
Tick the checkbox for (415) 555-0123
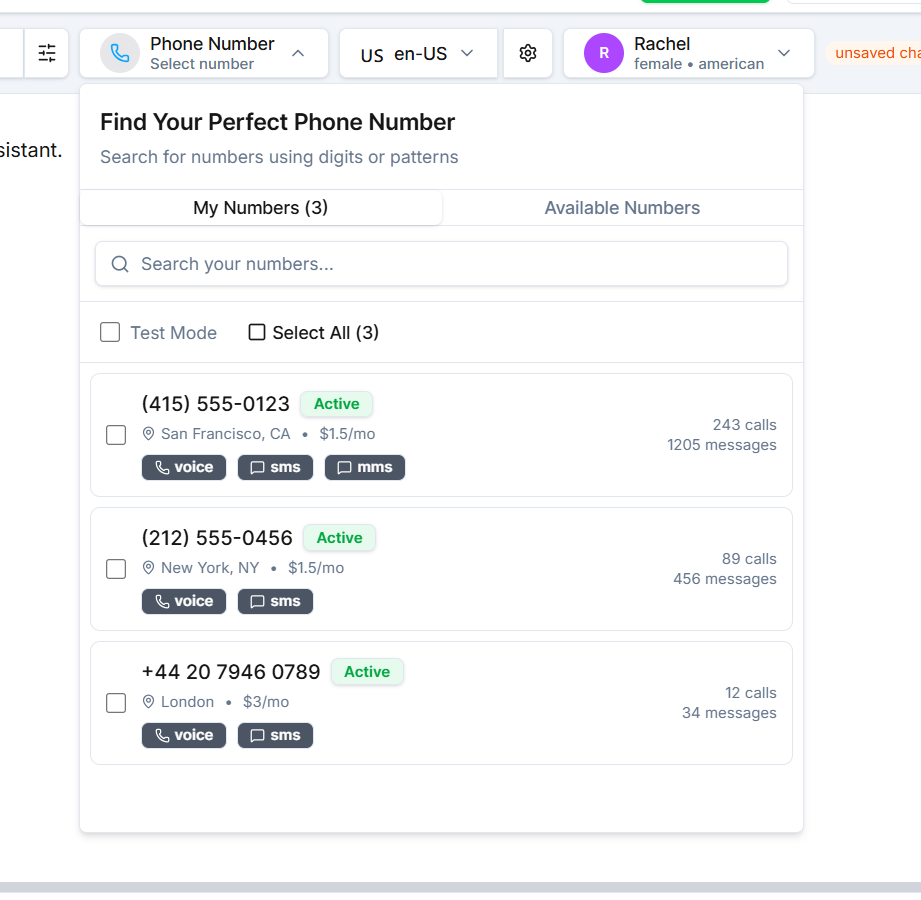pyautogui.click(x=116, y=435)
